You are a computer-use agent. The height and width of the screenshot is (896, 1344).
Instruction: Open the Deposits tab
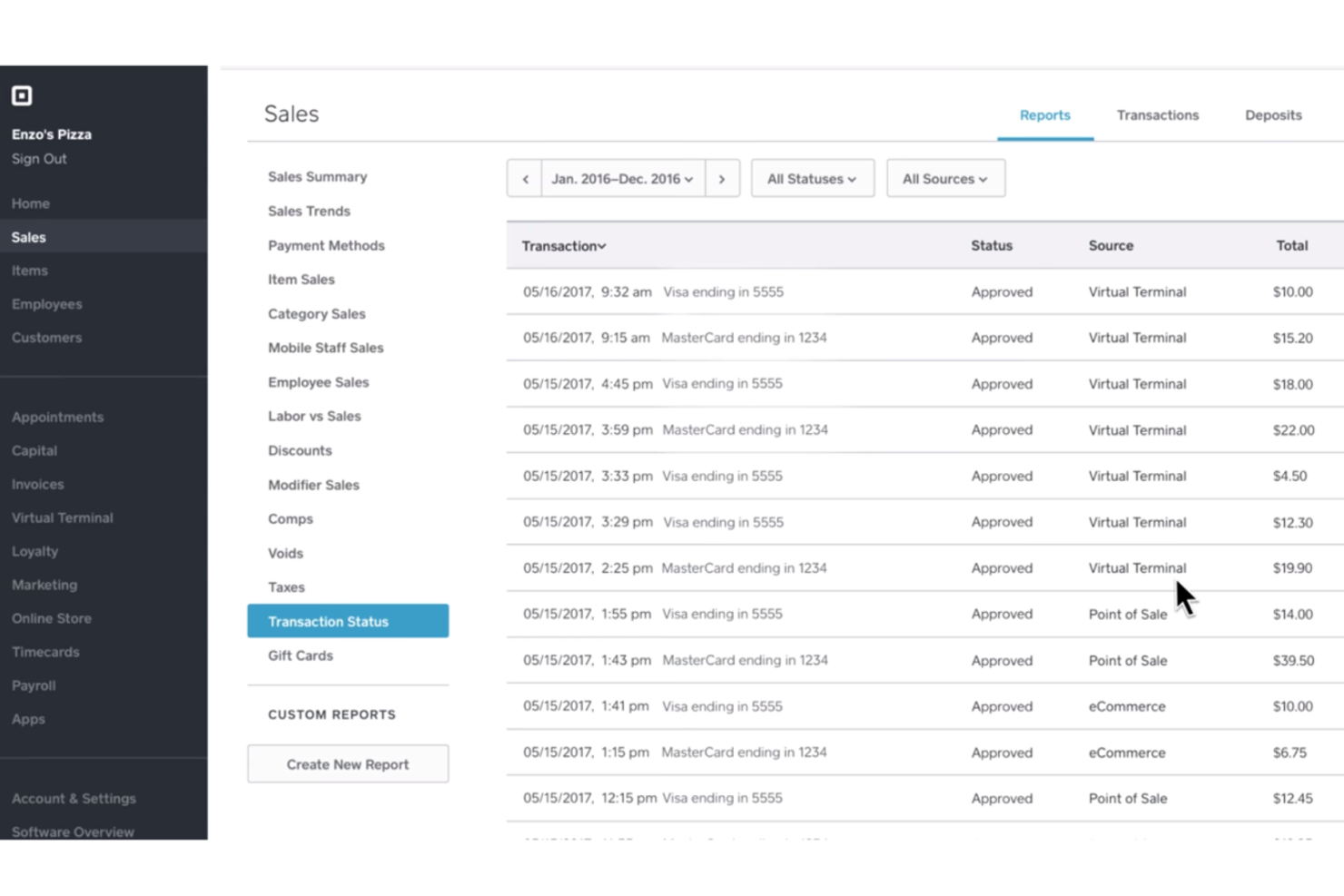click(1272, 114)
